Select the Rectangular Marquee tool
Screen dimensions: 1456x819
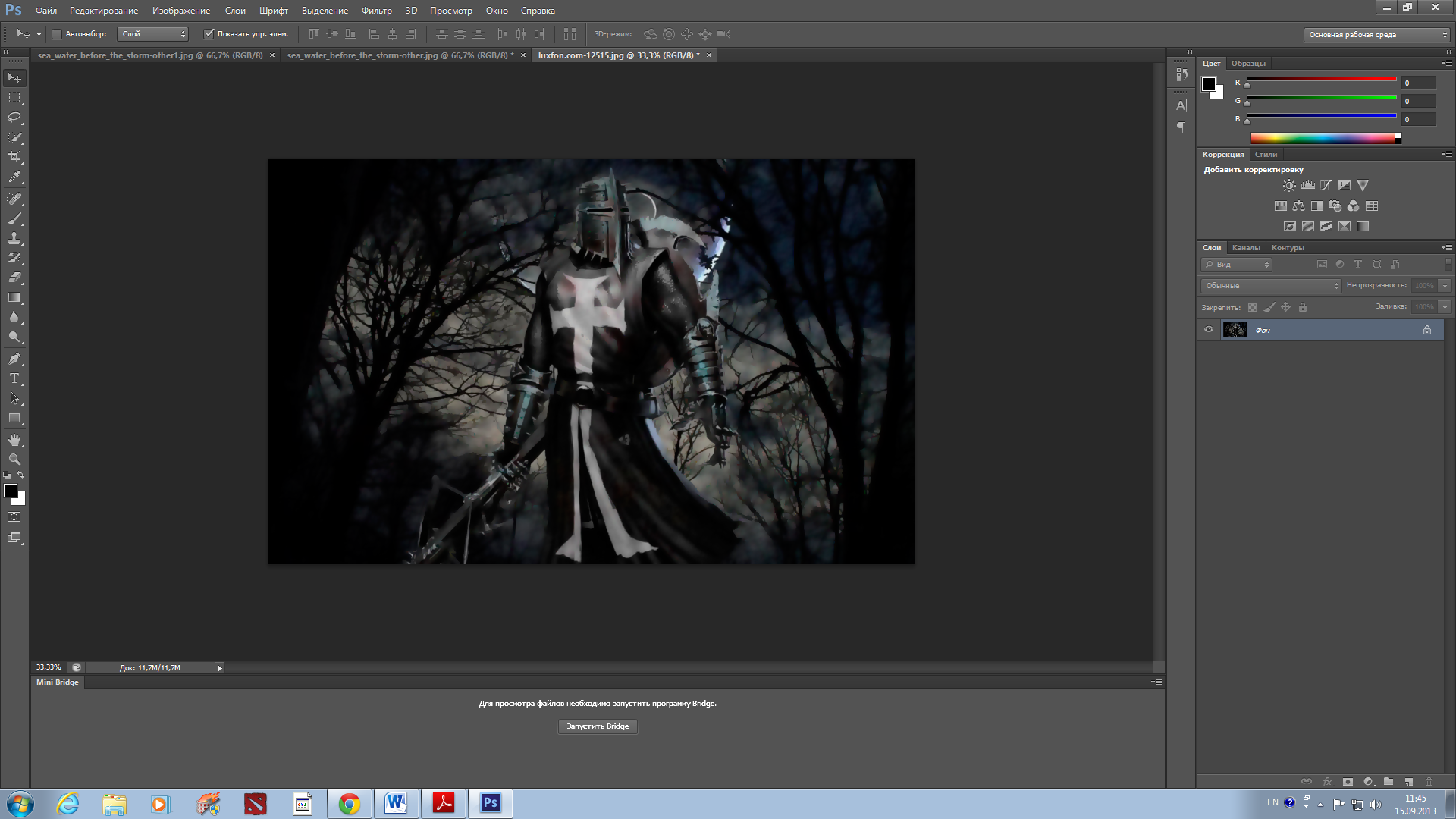pos(14,98)
